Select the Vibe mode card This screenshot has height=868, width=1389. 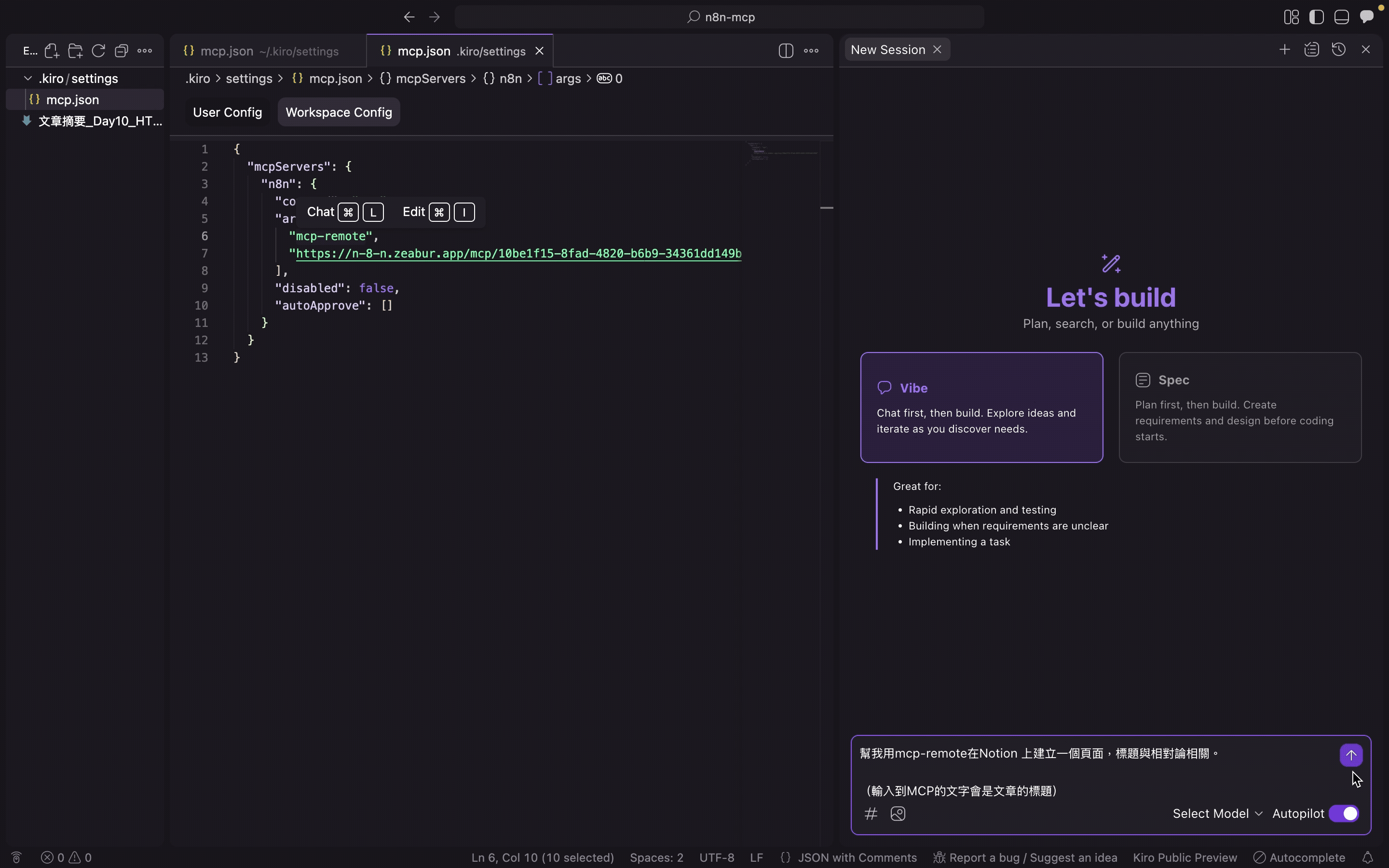[x=981, y=407]
